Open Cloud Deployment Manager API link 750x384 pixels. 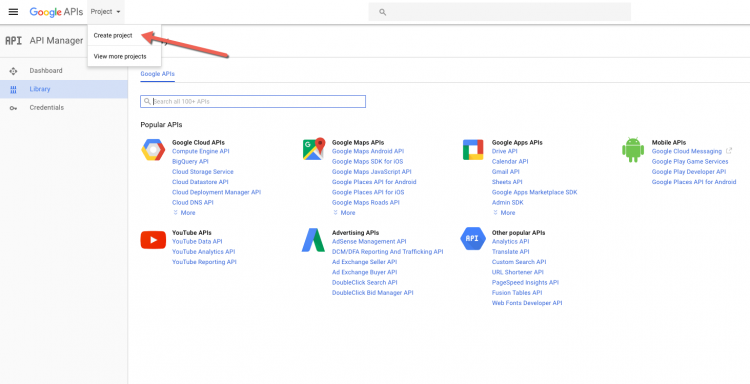(216, 192)
